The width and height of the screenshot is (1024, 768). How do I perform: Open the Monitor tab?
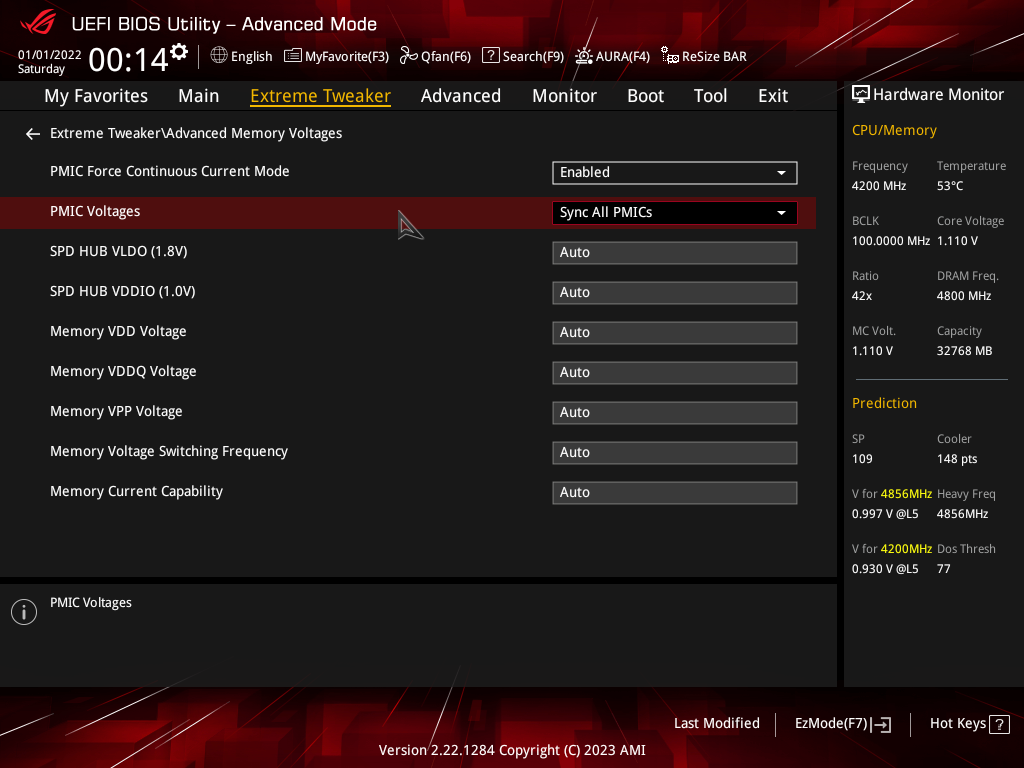[564, 96]
